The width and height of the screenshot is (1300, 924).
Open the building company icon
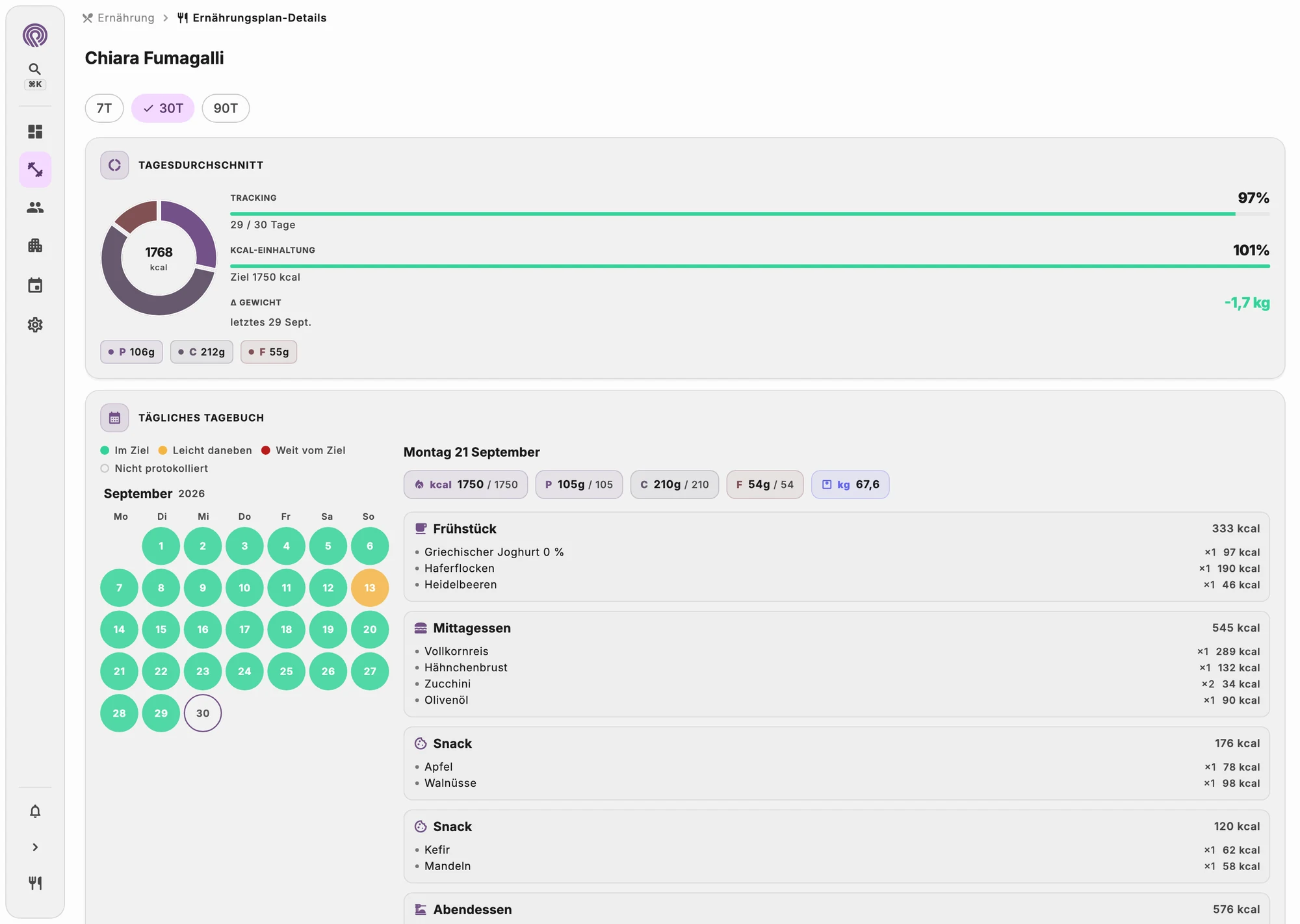(35, 246)
